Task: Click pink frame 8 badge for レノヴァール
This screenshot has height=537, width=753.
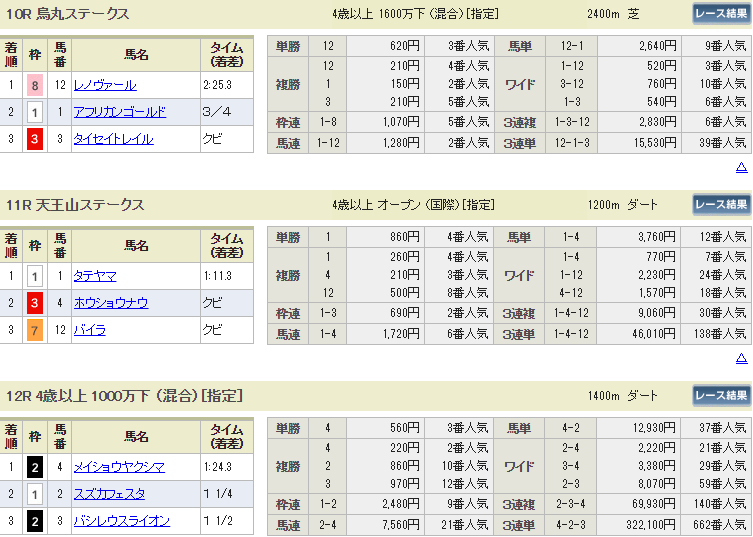Action: [35, 85]
